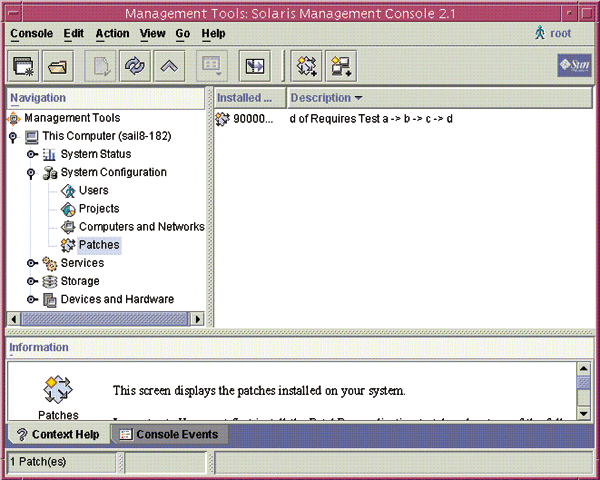This screenshot has height=480, width=600.
Task: Select the Projects tree item
Action: [99, 209]
